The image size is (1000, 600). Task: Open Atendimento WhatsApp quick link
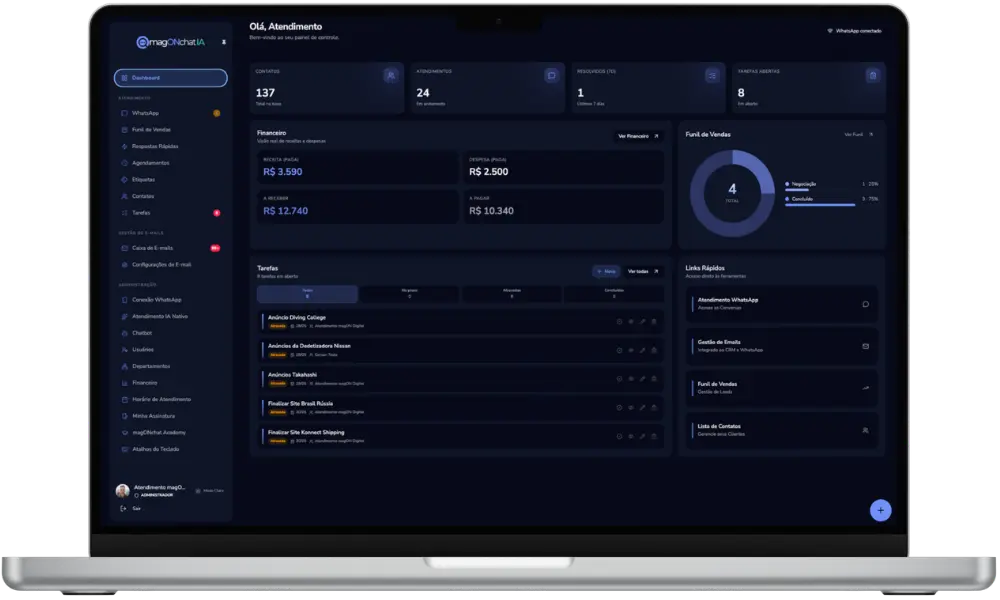point(781,304)
